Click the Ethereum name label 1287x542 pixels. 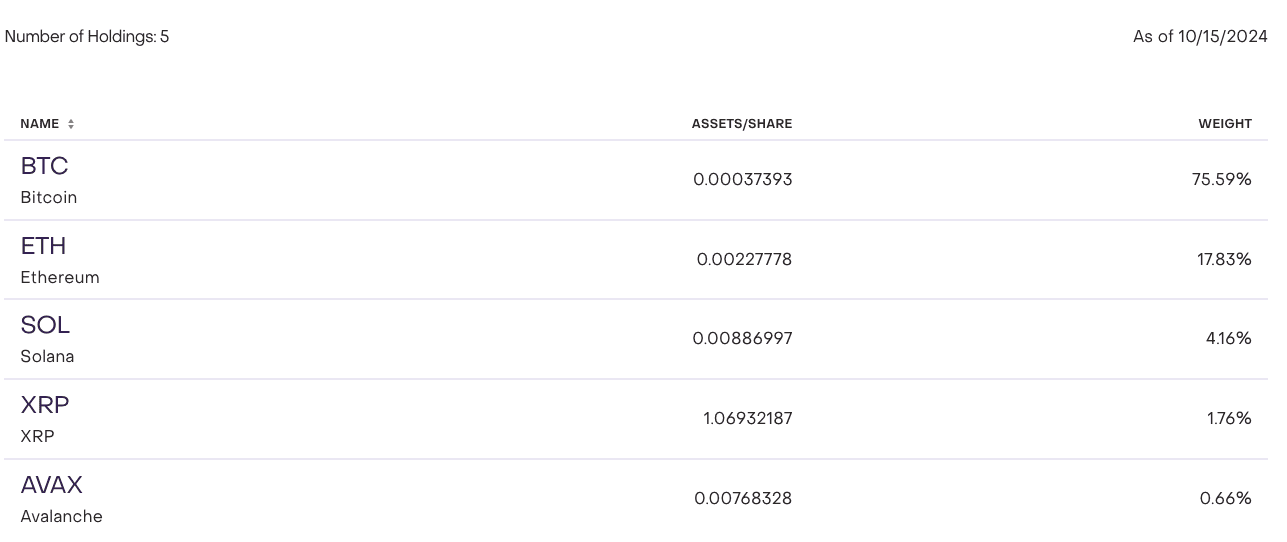click(x=60, y=278)
